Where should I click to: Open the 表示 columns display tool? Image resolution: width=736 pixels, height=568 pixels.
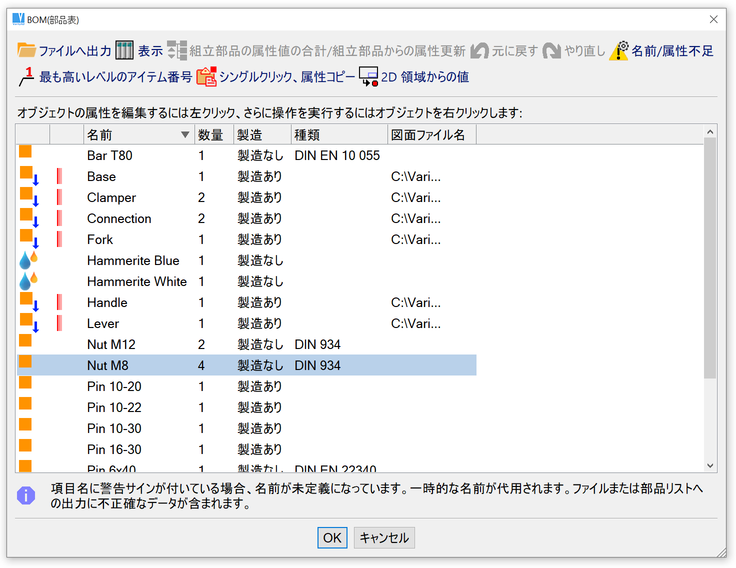(x=125, y=50)
